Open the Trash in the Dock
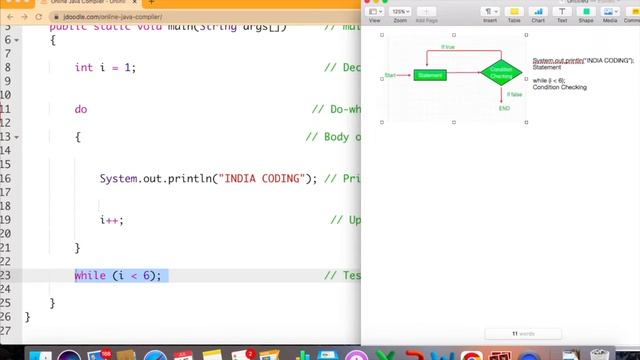640x360 pixels. pos(599,355)
